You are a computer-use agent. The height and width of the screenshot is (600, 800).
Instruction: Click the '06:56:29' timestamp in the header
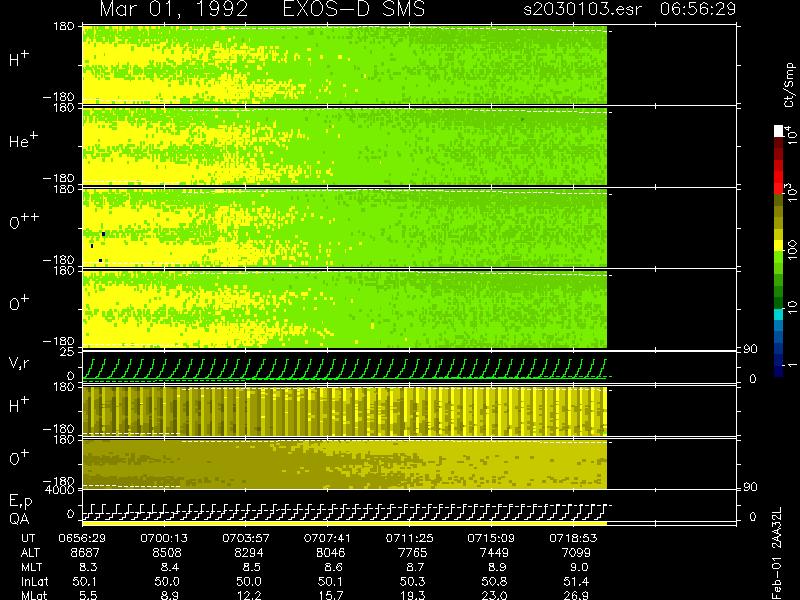(698, 9)
